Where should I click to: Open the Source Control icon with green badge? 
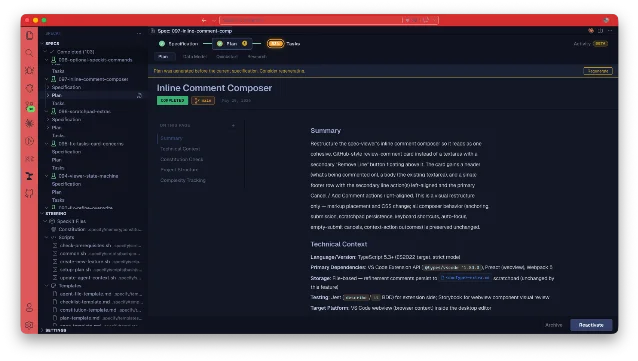click(x=30, y=106)
